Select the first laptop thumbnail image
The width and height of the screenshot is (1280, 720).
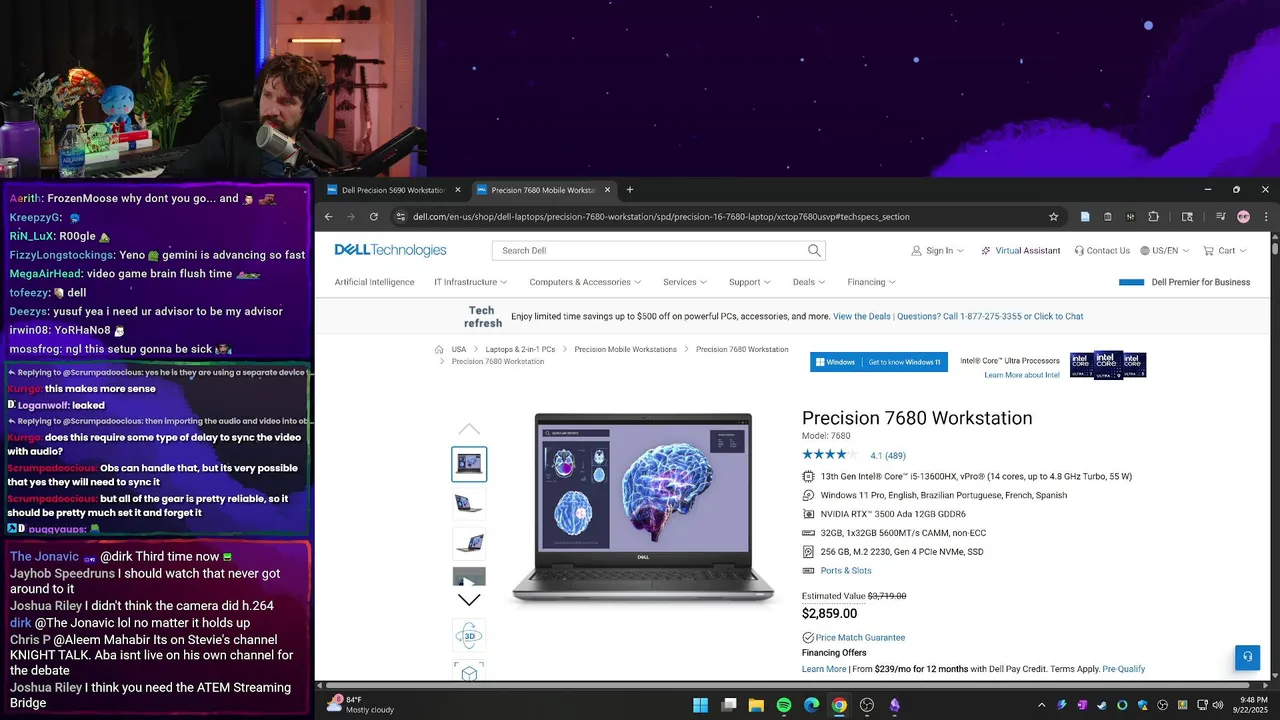469,464
